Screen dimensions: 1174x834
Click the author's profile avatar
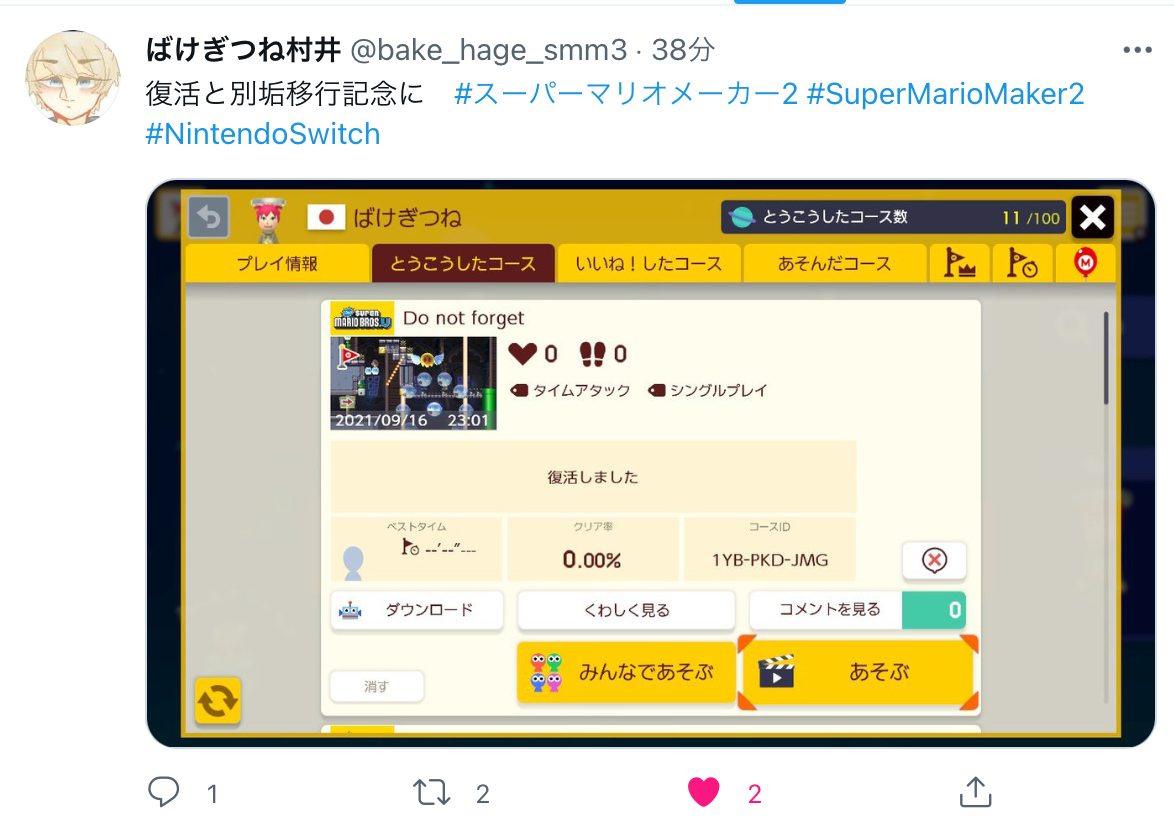pyautogui.click(x=73, y=77)
